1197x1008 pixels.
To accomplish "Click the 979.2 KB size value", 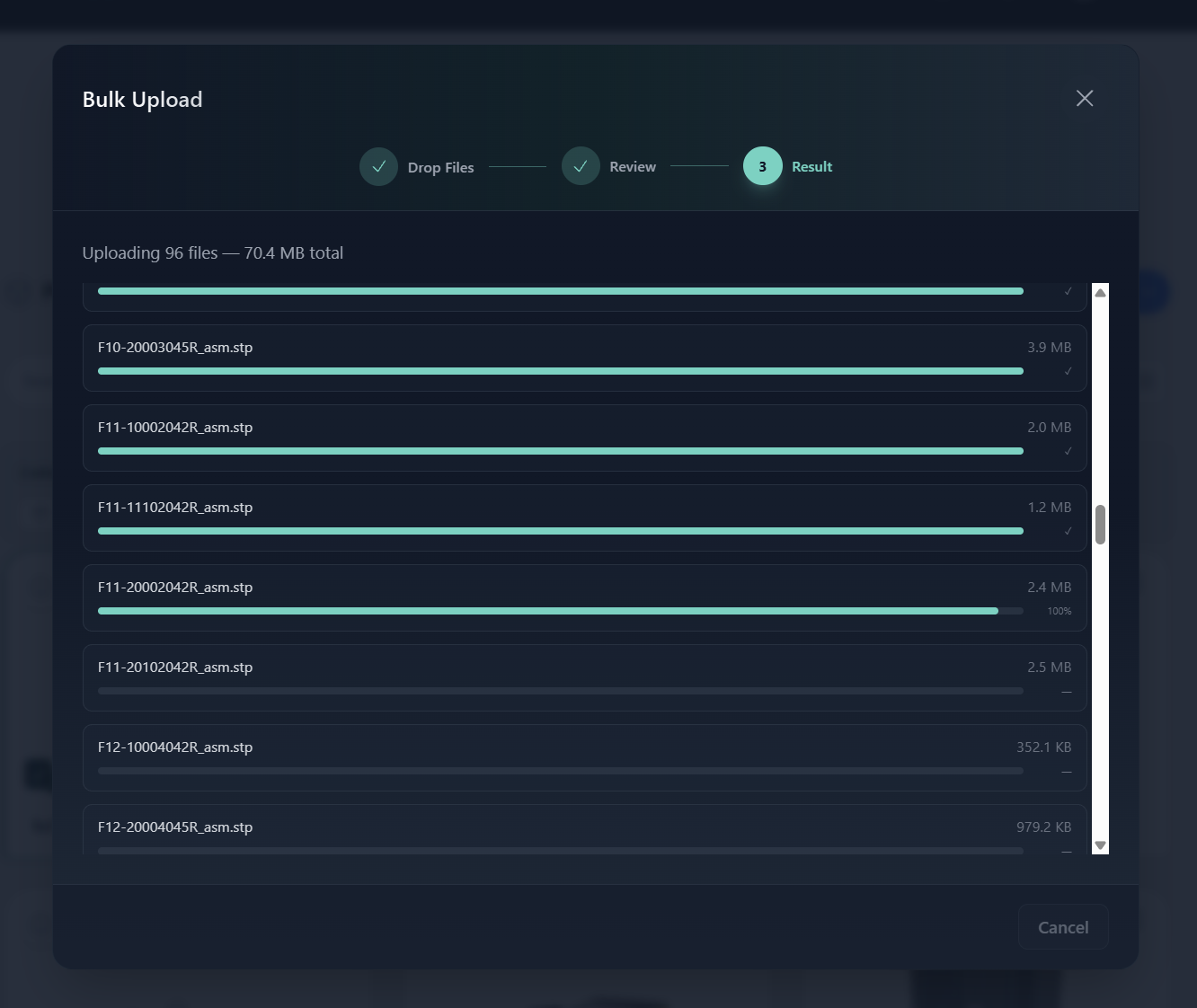I will pyautogui.click(x=1044, y=827).
